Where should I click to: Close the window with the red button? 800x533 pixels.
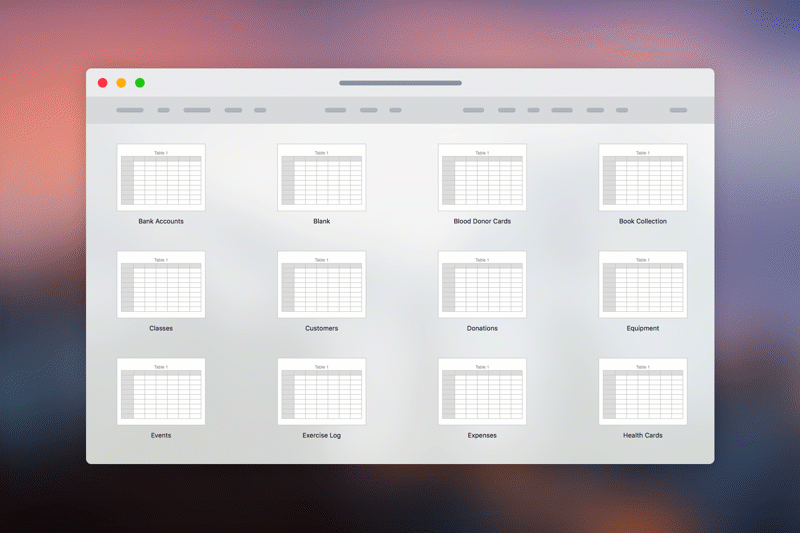coord(103,83)
